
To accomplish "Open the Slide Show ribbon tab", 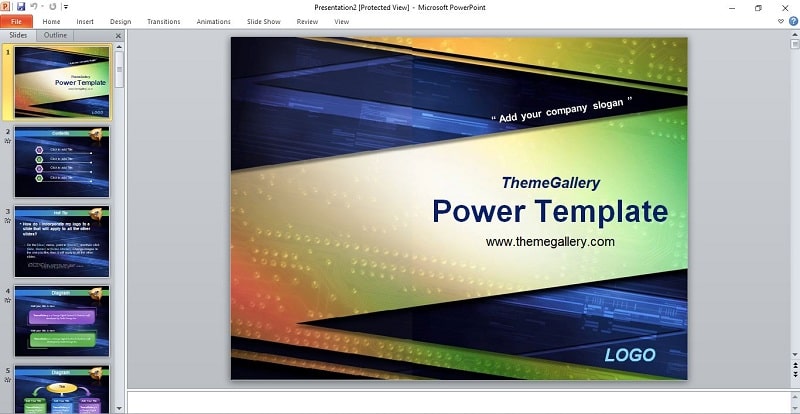I will (264, 21).
